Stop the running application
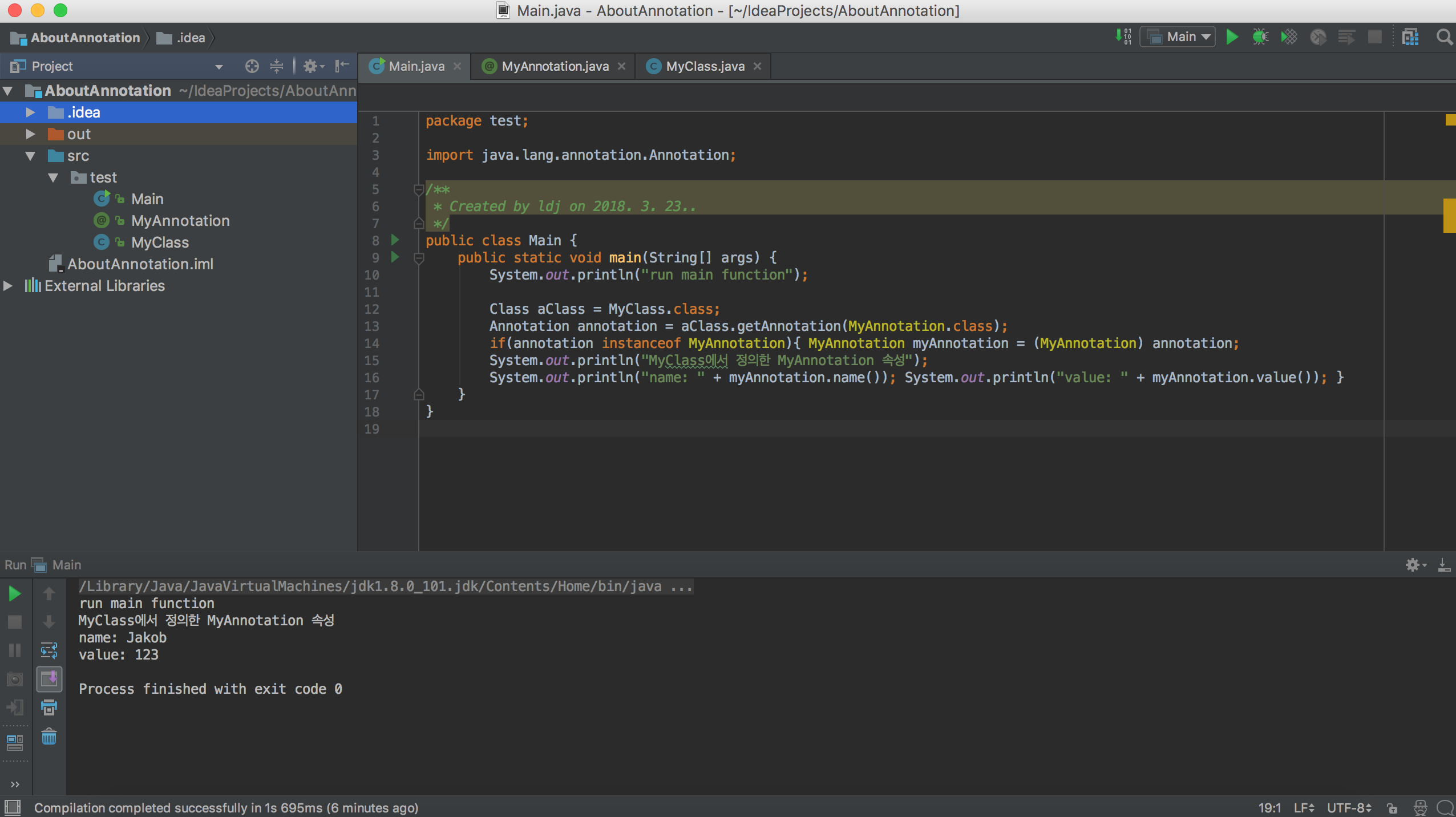Viewport: 1456px width, 817px height. [x=14, y=622]
